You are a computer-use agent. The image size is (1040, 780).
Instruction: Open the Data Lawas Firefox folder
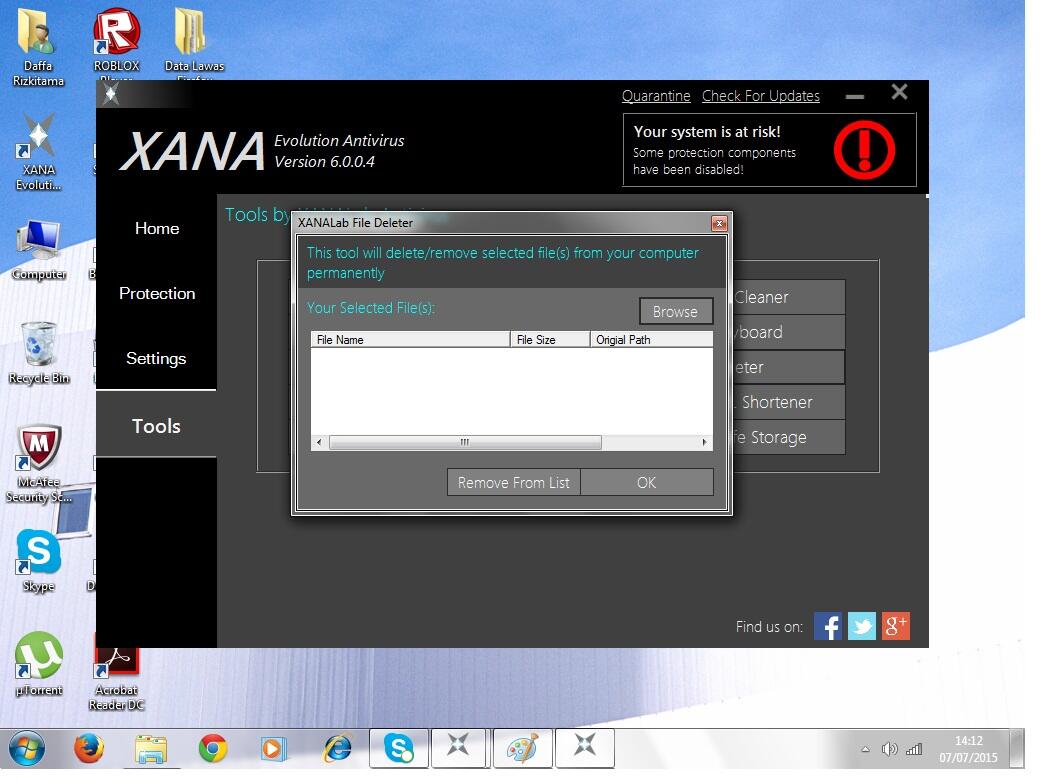coord(194,43)
